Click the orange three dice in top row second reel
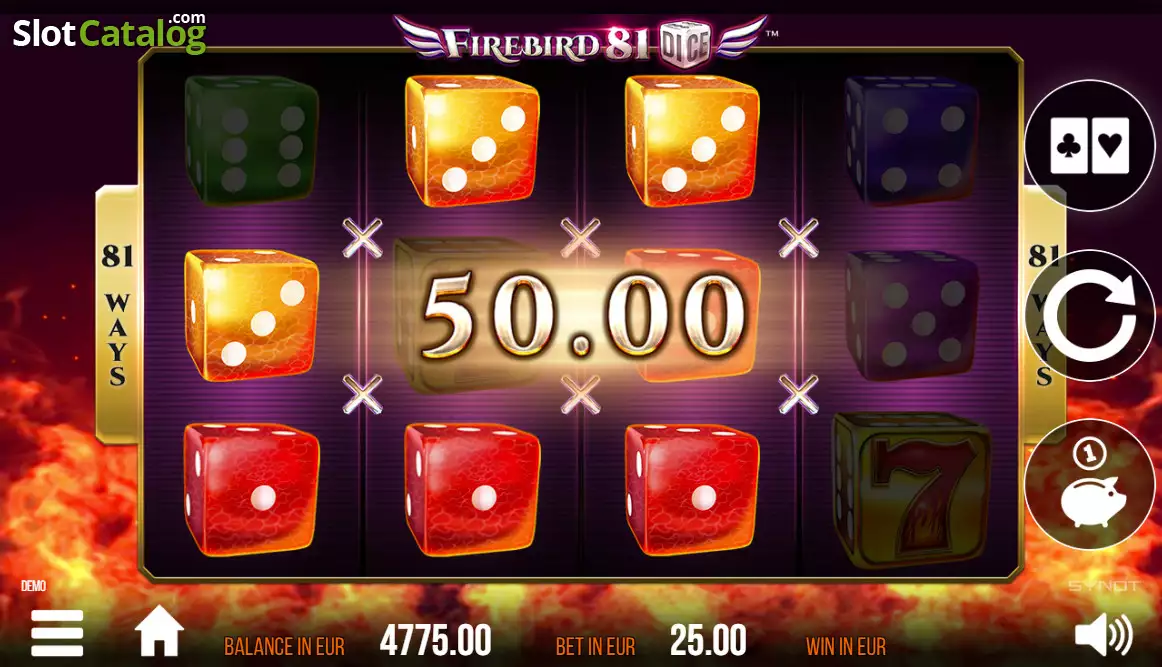Image resolution: width=1162 pixels, height=667 pixels. (x=472, y=140)
